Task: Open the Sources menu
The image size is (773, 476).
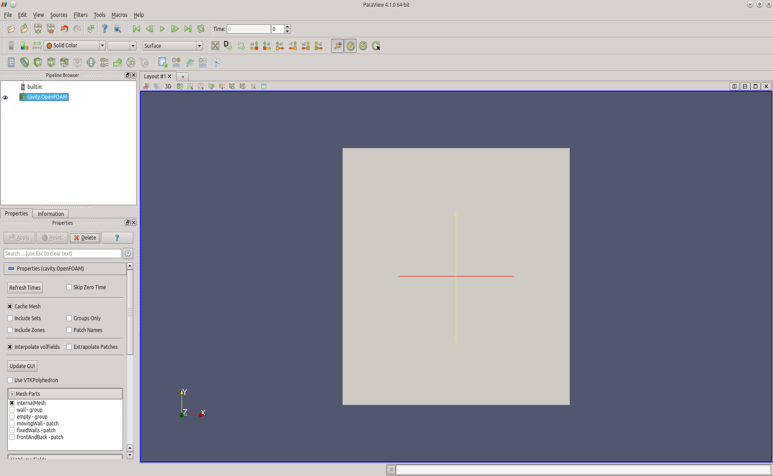Action: tap(59, 15)
